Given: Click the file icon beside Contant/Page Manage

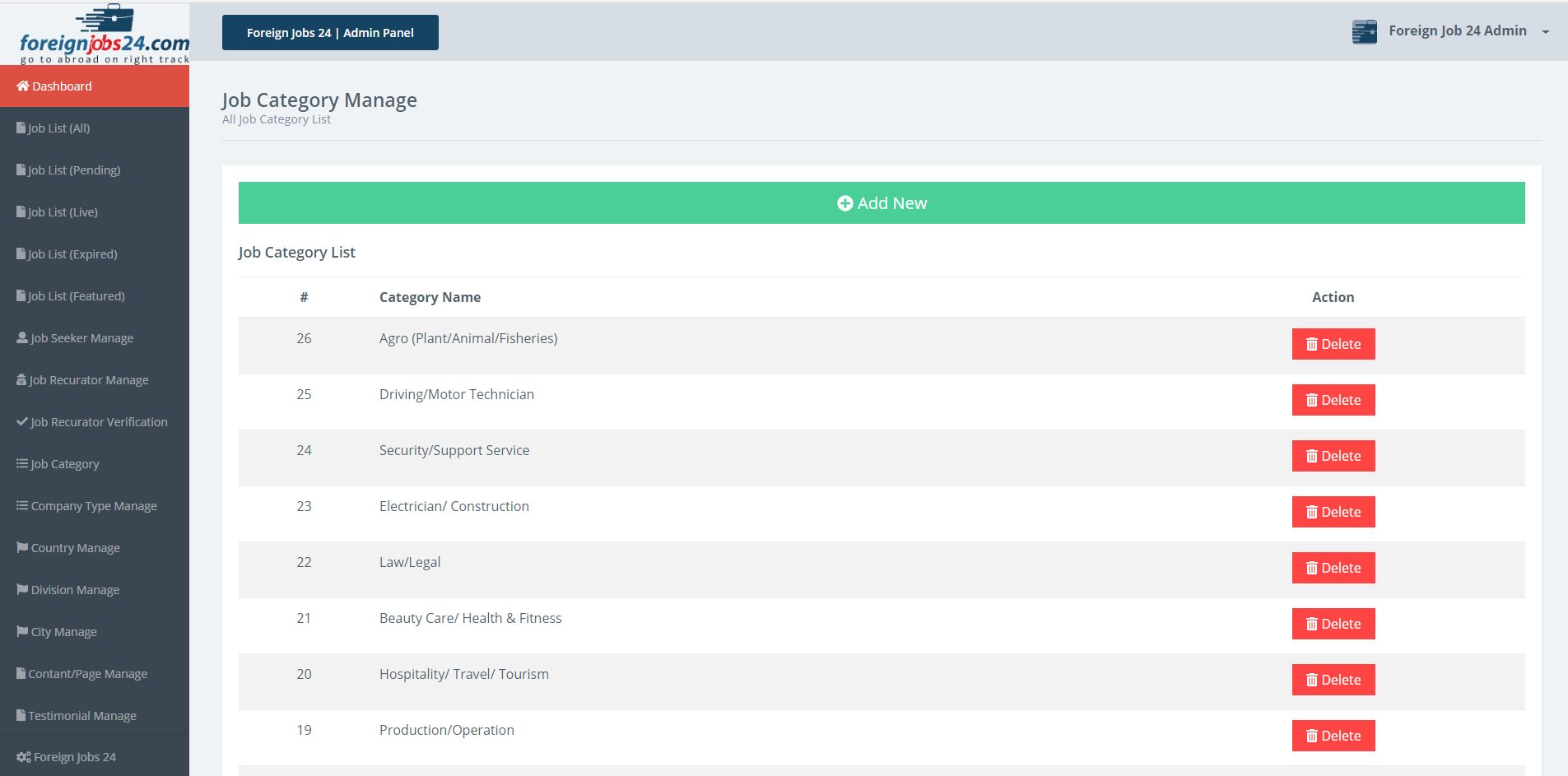Looking at the screenshot, I should 21,673.
